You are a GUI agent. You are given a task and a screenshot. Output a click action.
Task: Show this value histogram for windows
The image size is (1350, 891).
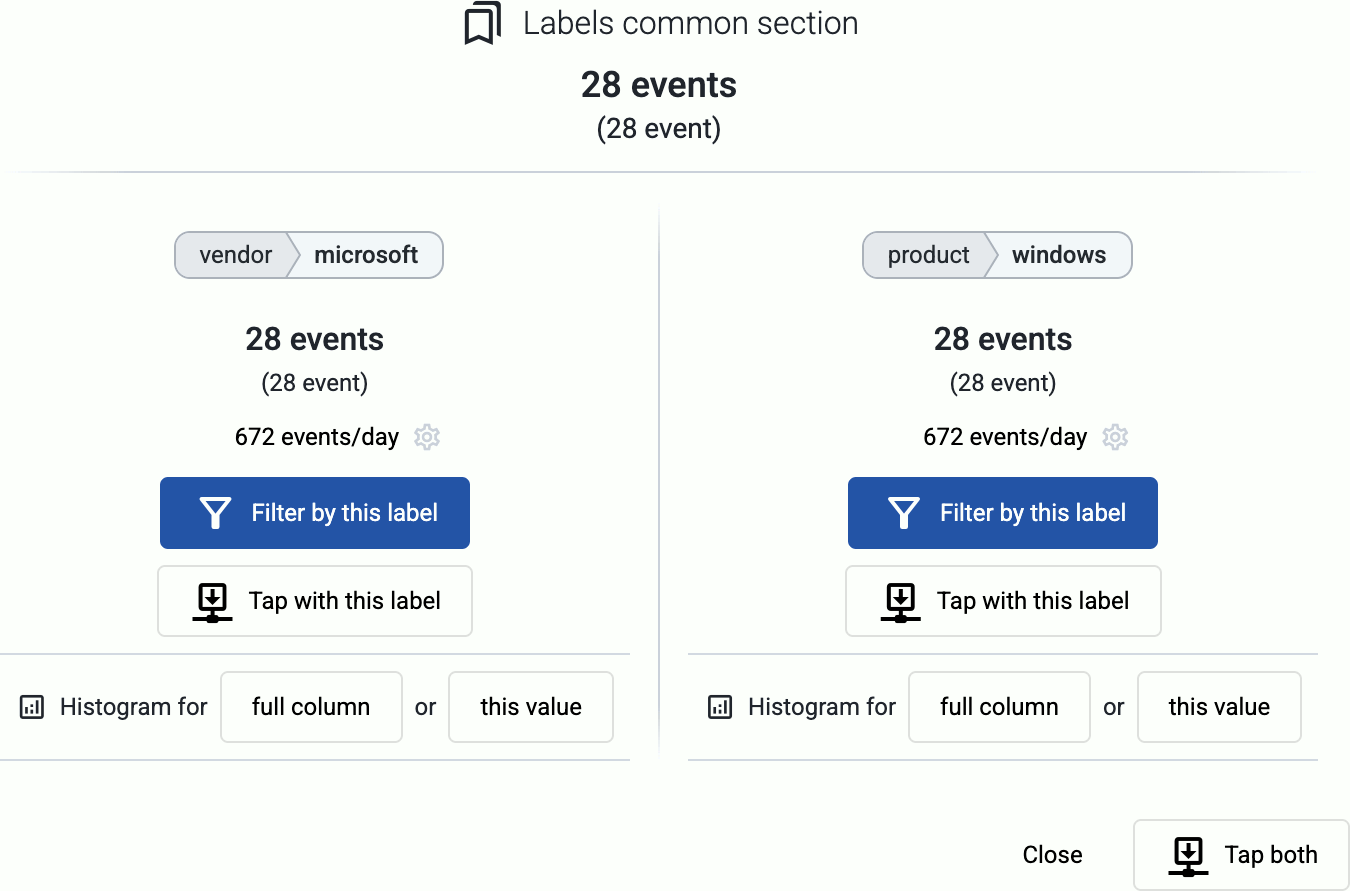[x=1219, y=707]
